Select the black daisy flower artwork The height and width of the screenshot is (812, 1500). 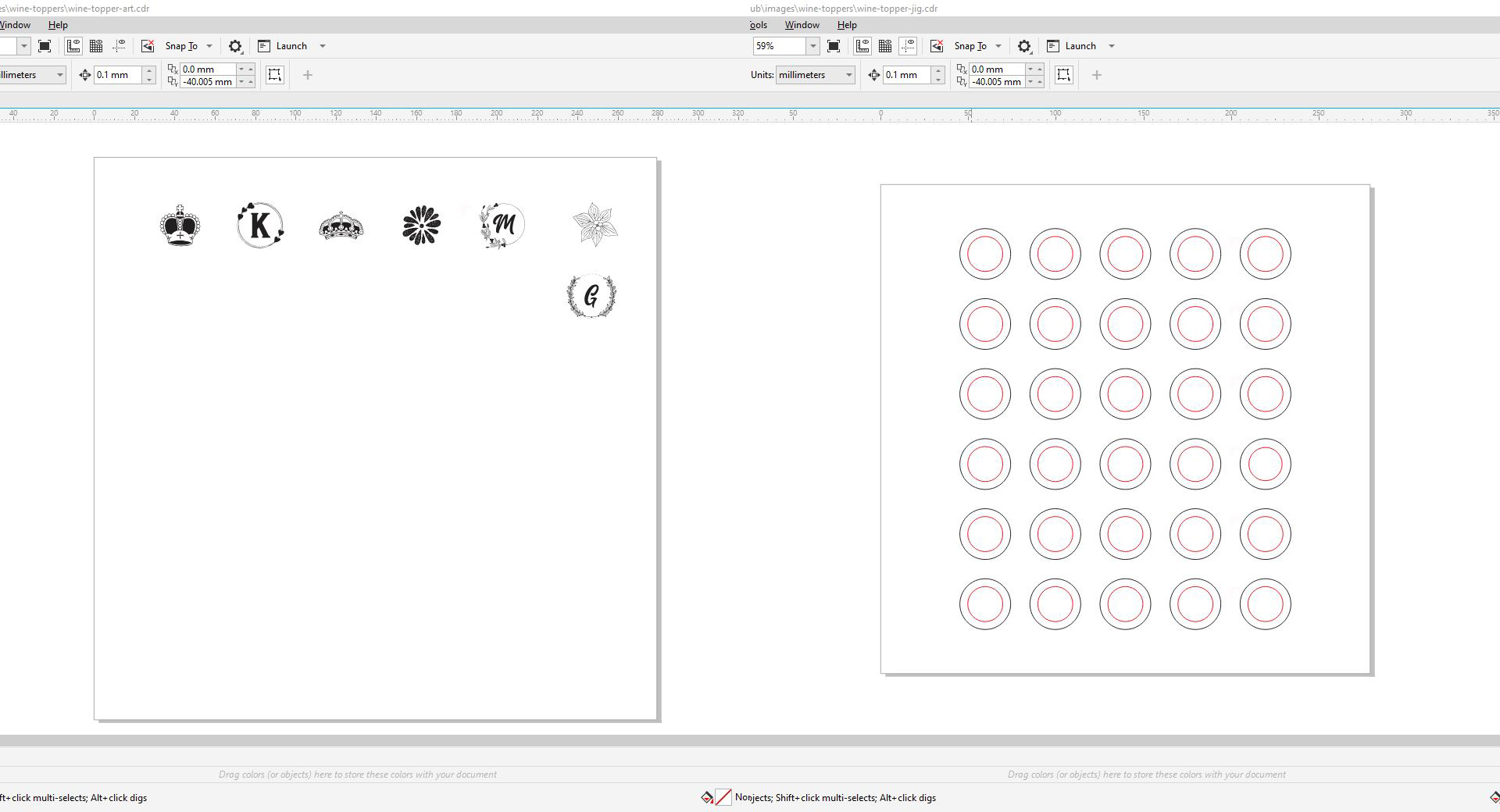click(422, 226)
